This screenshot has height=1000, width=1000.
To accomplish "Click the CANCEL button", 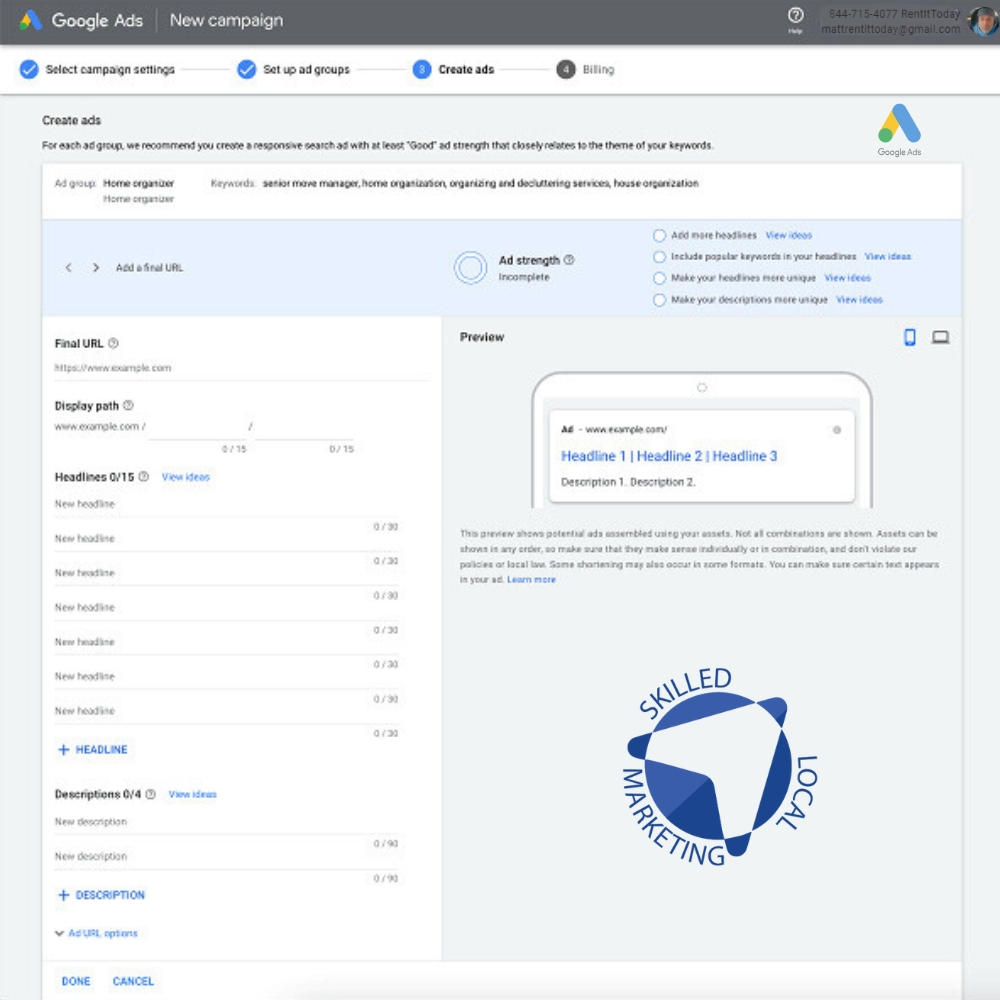I will tap(133, 981).
